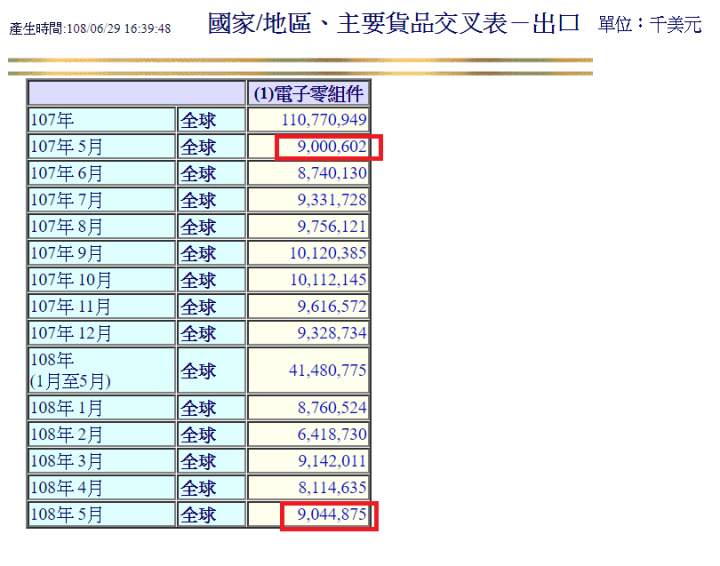Image resolution: width=720 pixels, height=566 pixels.
Task: Select the 108年 3月 row label
Action: click(66, 461)
